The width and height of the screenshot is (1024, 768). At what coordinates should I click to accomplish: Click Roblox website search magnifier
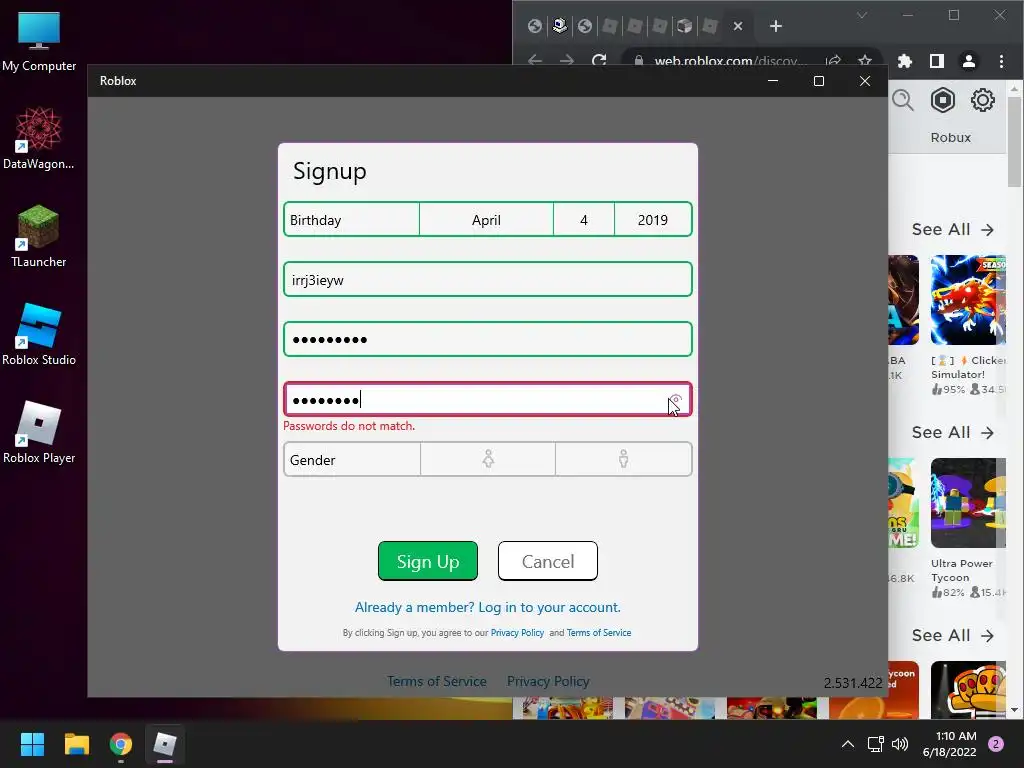tap(903, 101)
